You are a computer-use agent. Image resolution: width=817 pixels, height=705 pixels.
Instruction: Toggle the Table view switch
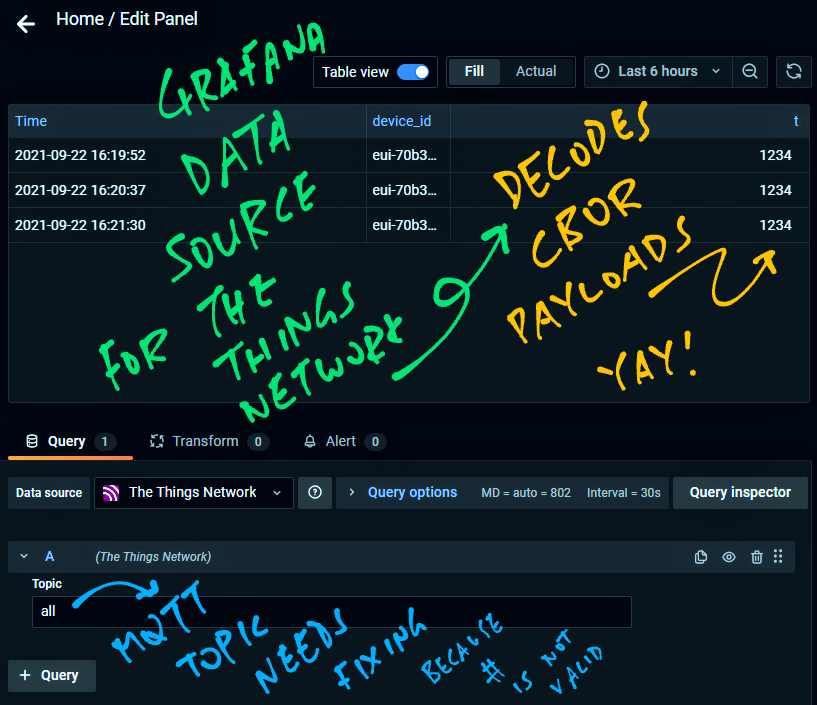coord(413,72)
